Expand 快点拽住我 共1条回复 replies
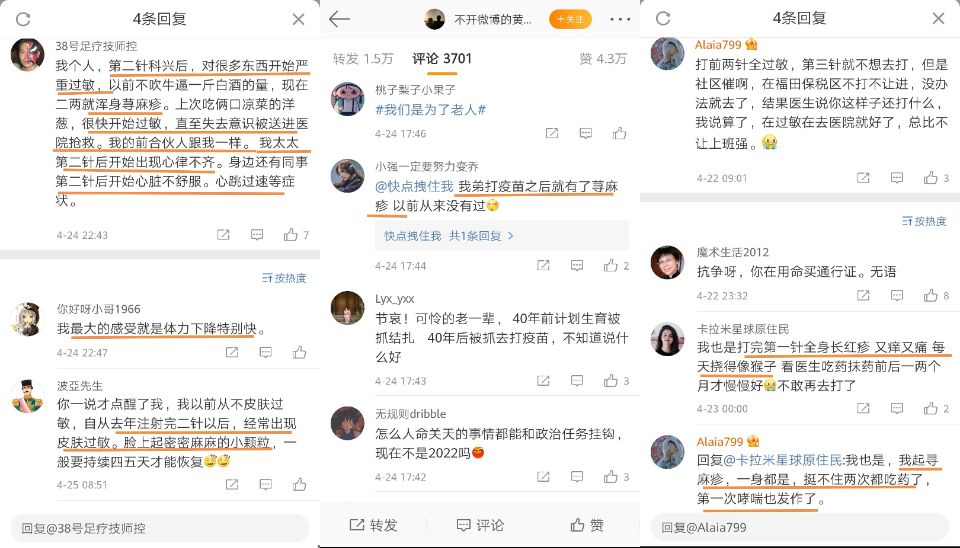 point(449,236)
